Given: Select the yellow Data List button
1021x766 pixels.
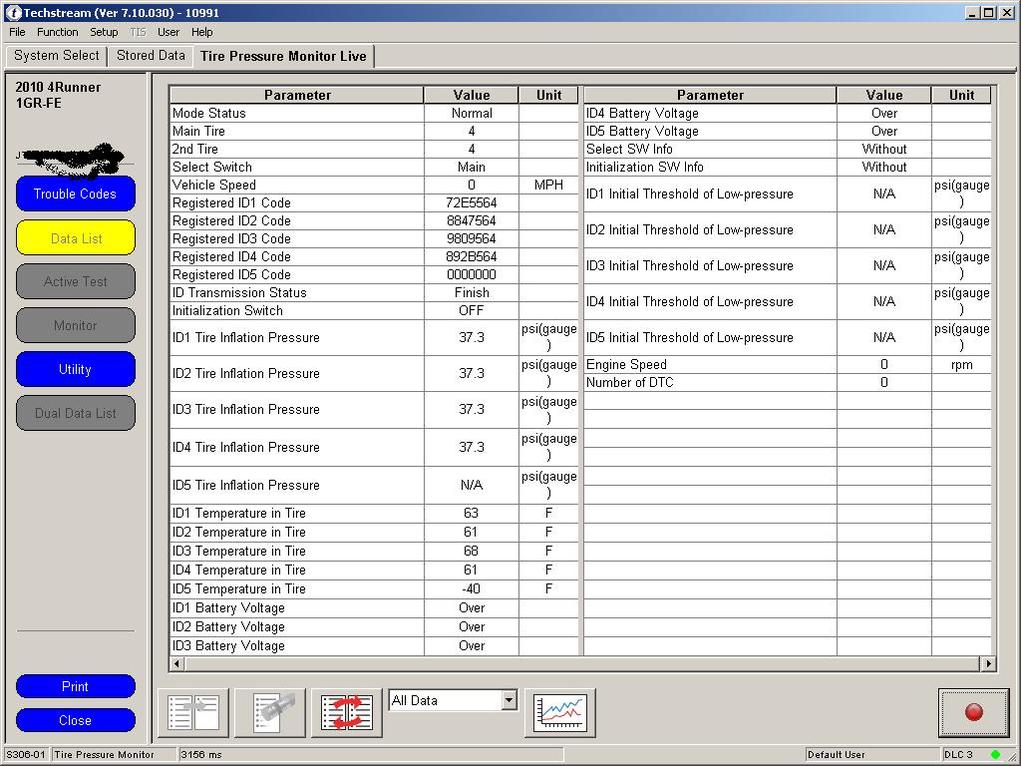Looking at the screenshot, I should [76, 238].
